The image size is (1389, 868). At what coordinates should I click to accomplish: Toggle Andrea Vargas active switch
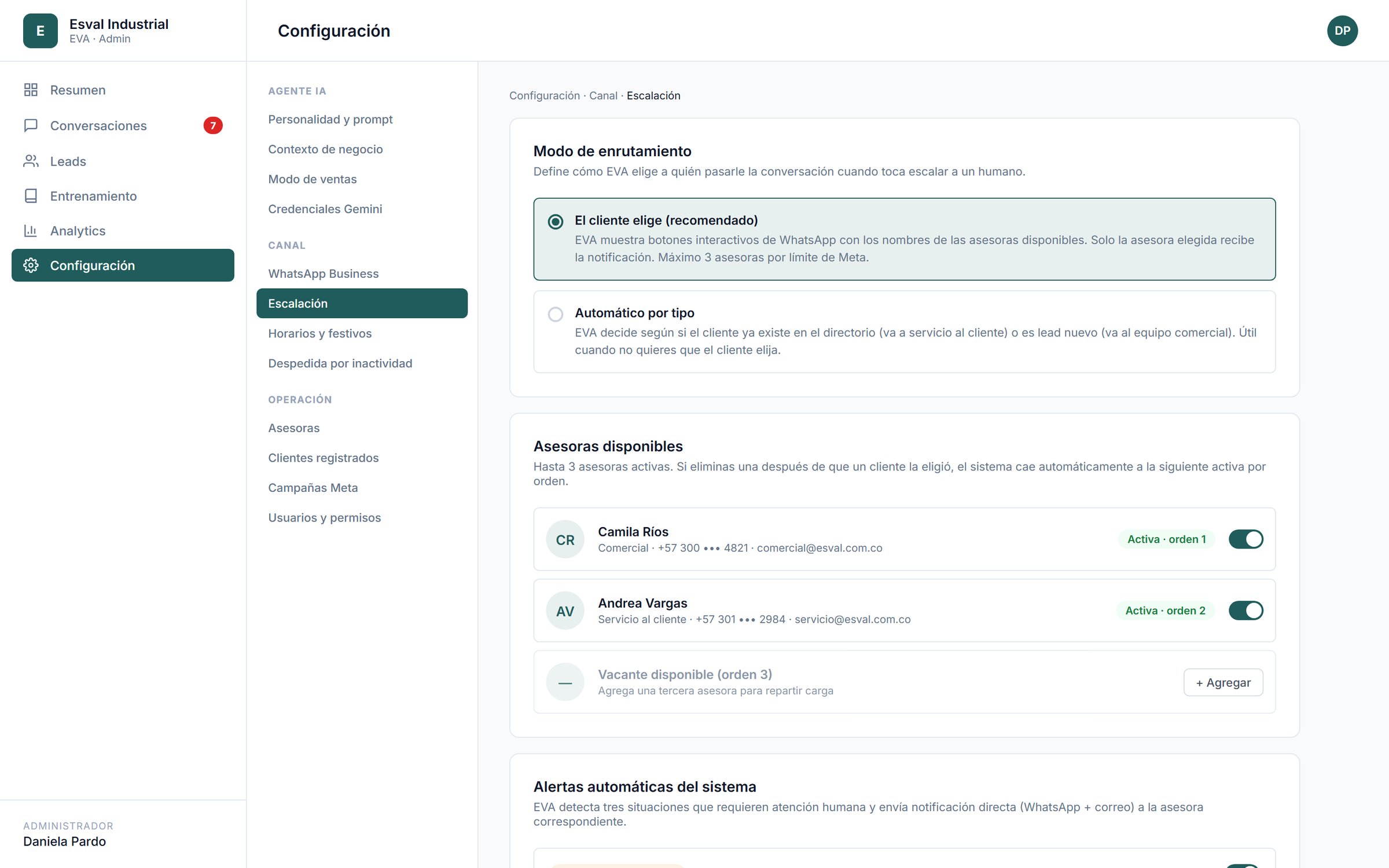1246,610
